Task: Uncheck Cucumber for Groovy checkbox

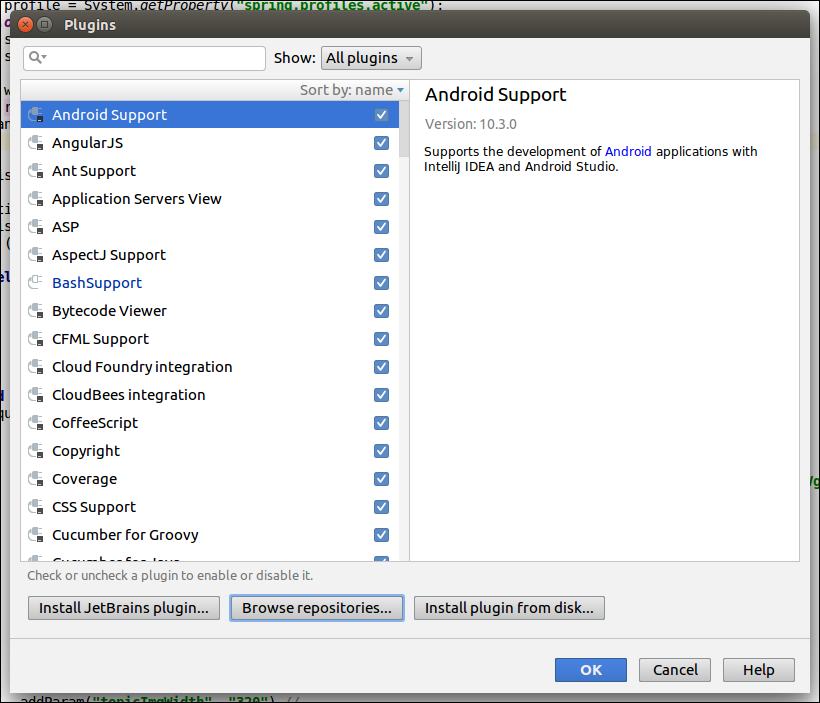Action: (381, 535)
